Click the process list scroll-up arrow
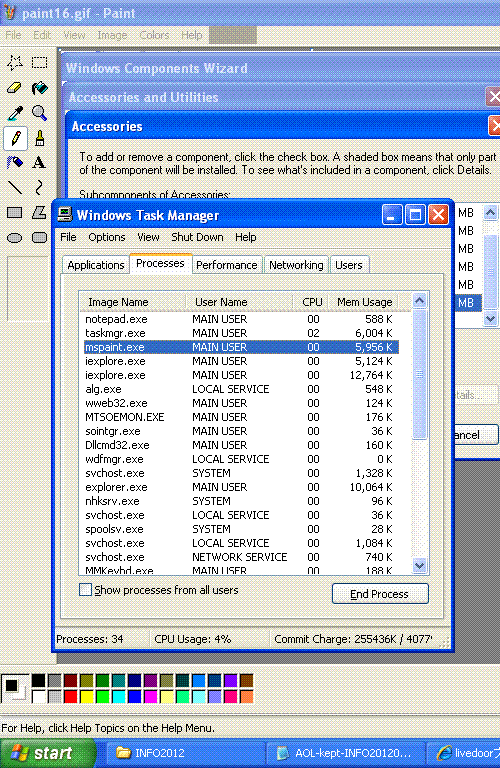Viewport: 500px width, 768px height. (419, 301)
